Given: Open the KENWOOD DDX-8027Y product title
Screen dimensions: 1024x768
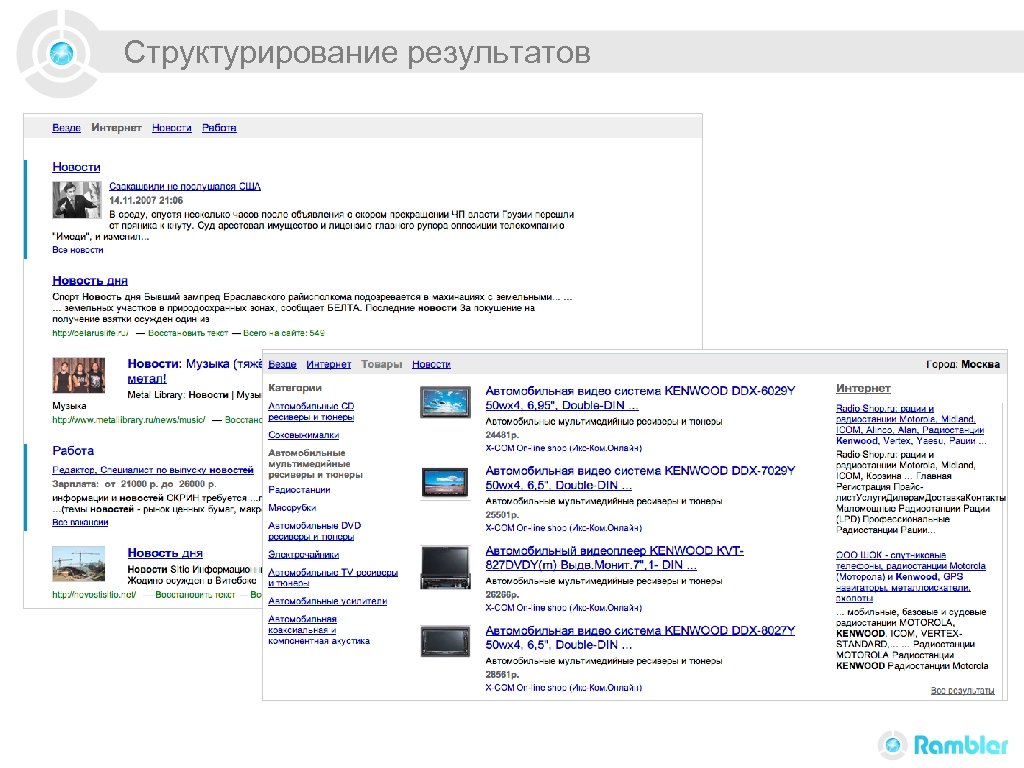Looking at the screenshot, I should point(640,638).
